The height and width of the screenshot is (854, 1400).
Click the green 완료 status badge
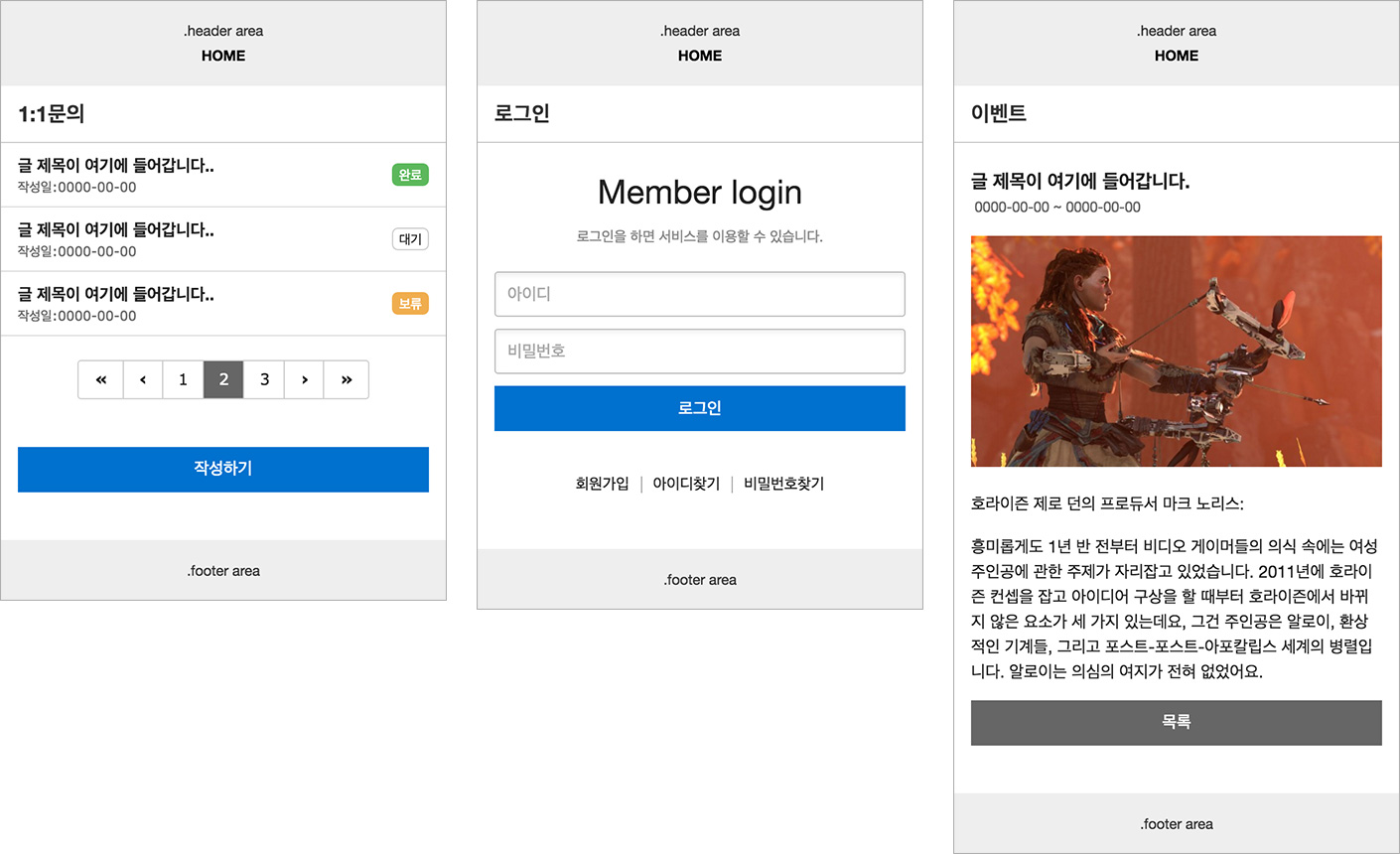410,175
